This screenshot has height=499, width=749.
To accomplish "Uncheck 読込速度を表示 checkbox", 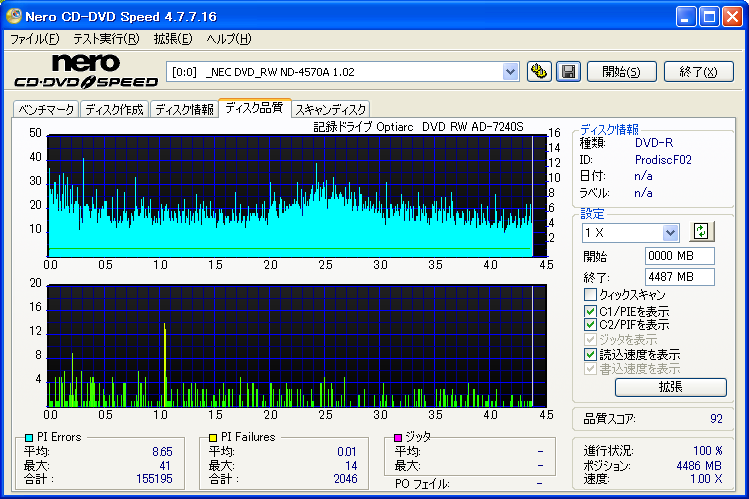I will pyautogui.click(x=590, y=354).
